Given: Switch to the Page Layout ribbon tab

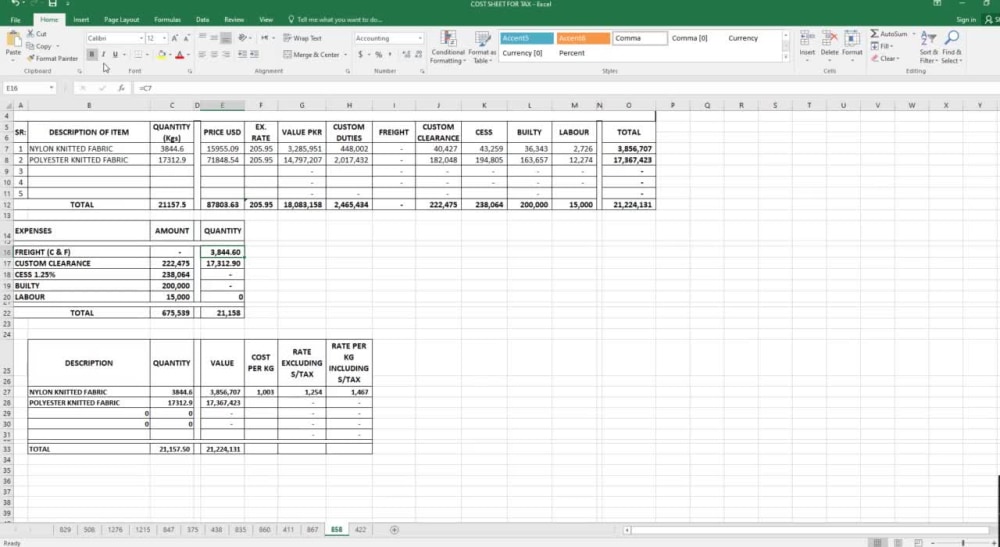Looking at the screenshot, I should point(121,20).
